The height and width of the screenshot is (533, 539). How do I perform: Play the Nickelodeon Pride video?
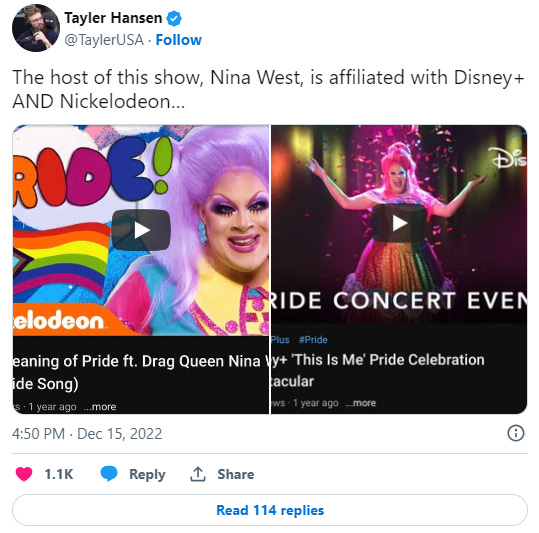(x=141, y=230)
